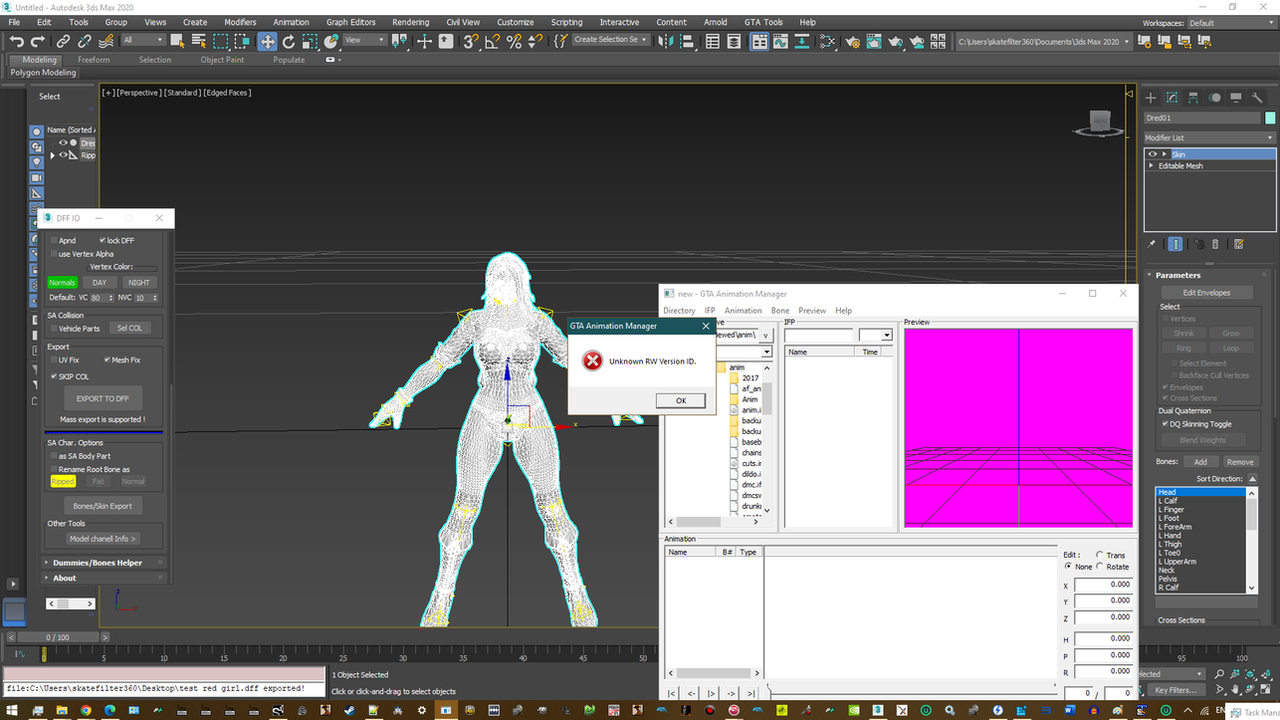Choose Rectangular Selection Region icon
This screenshot has height=720, width=1280.
[220, 41]
